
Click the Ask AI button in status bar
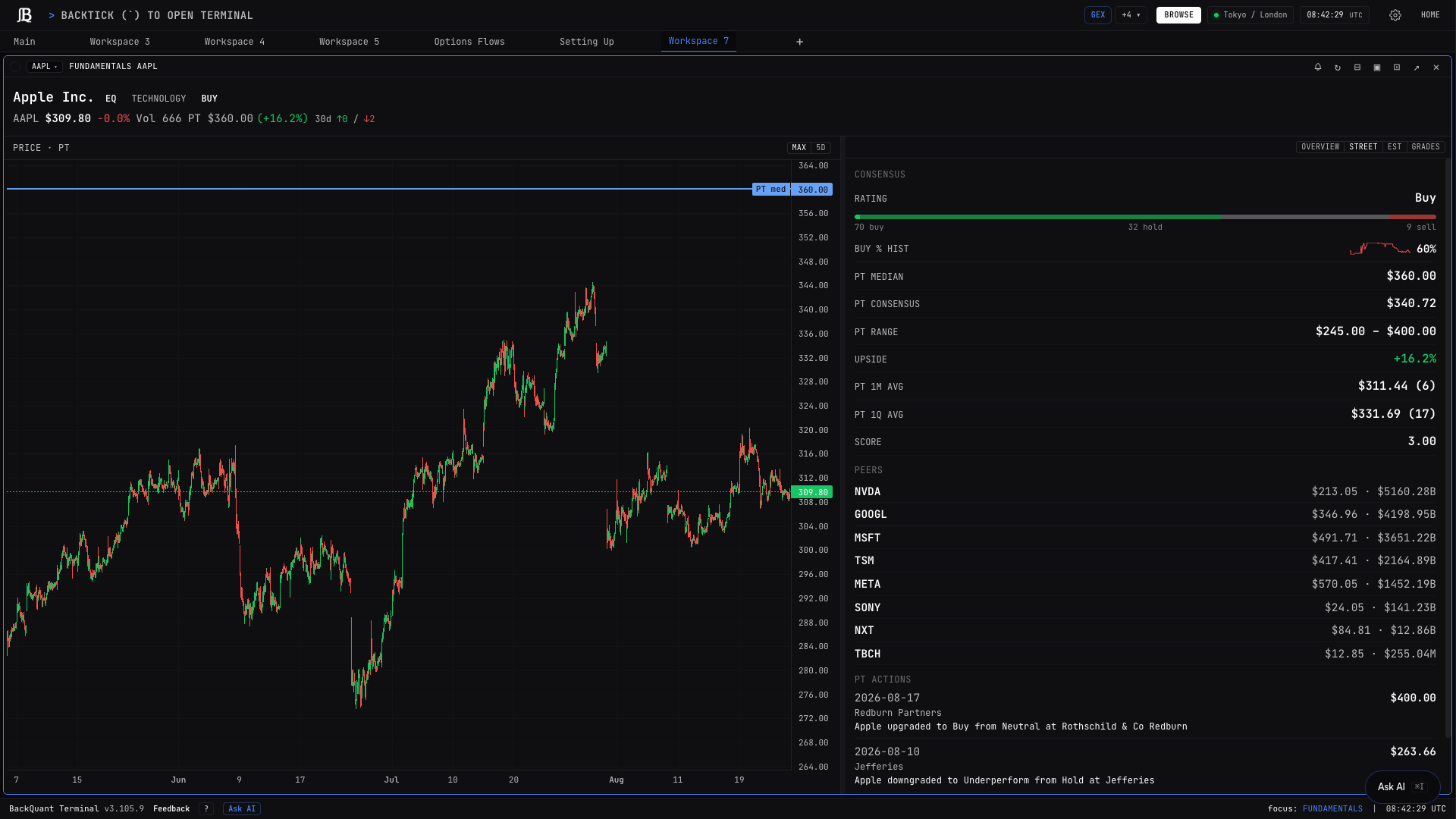(241, 809)
